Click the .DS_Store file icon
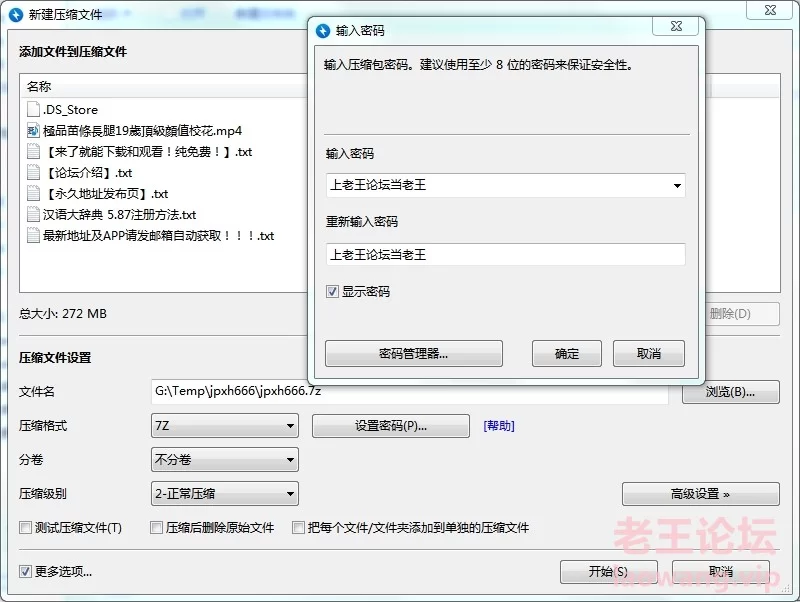This screenshot has height=602, width=800. (x=33, y=109)
